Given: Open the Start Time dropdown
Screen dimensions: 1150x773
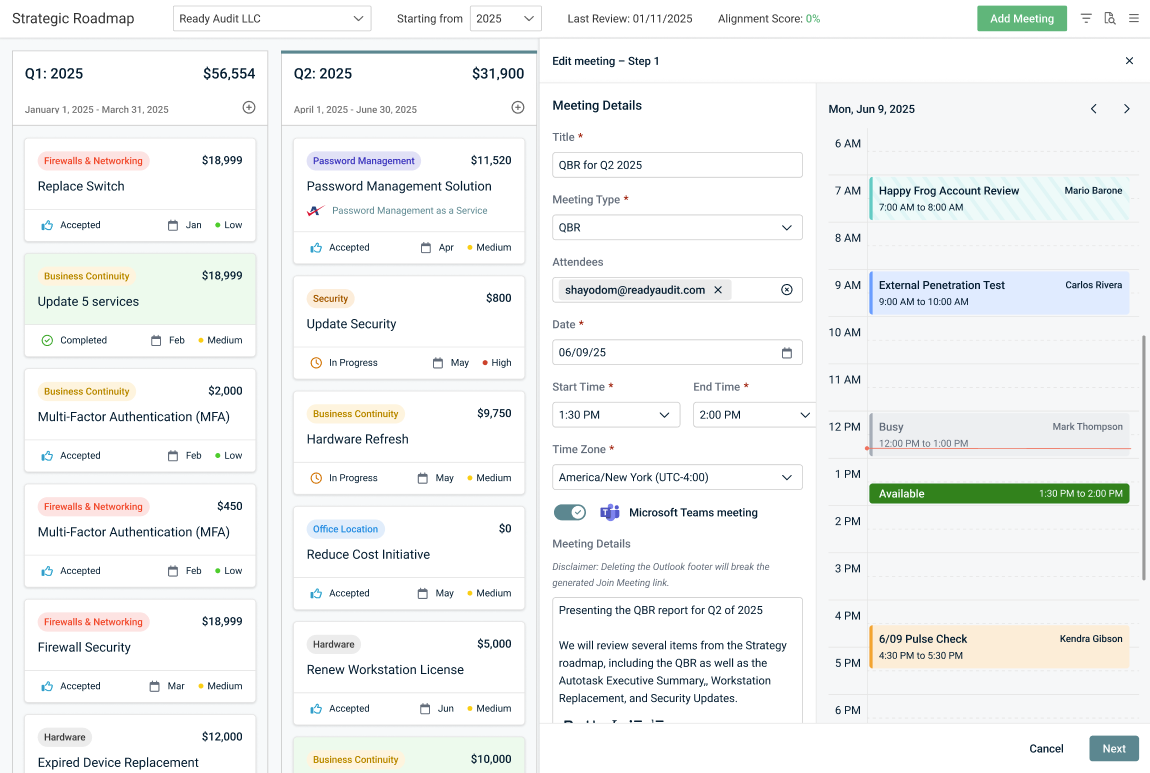Looking at the screenshot, I should 616,415.
